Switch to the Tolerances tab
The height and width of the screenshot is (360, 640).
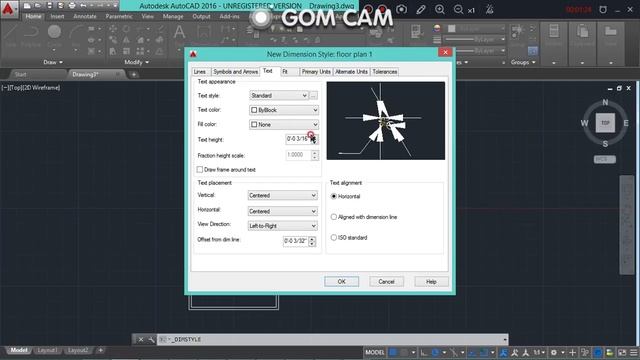pyautogui.click(x=384, y=72)
